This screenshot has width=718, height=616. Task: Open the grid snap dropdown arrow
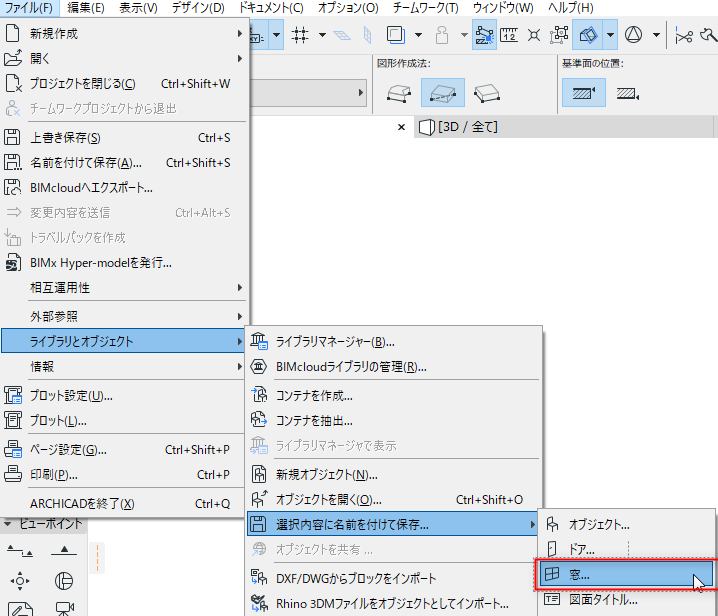322,35
